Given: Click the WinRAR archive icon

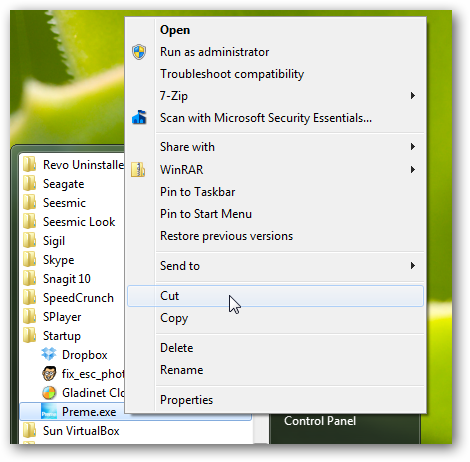Looking at the screenshot, I should pos(138,169).
